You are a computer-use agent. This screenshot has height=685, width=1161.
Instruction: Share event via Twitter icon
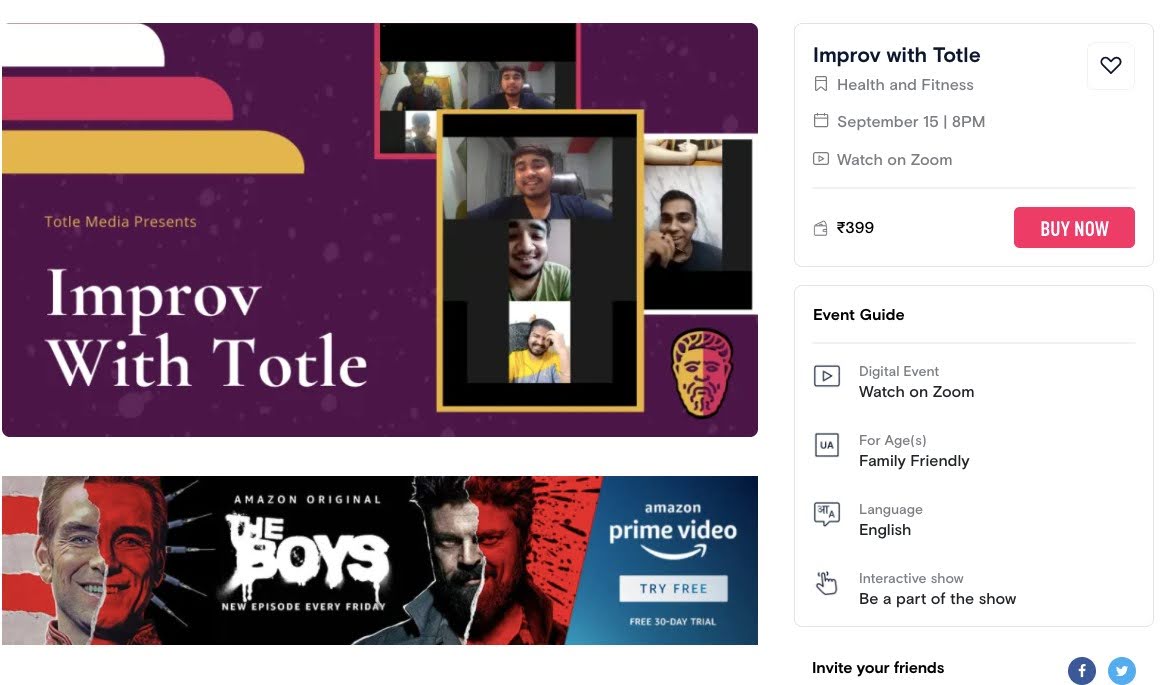point(1121,670)
